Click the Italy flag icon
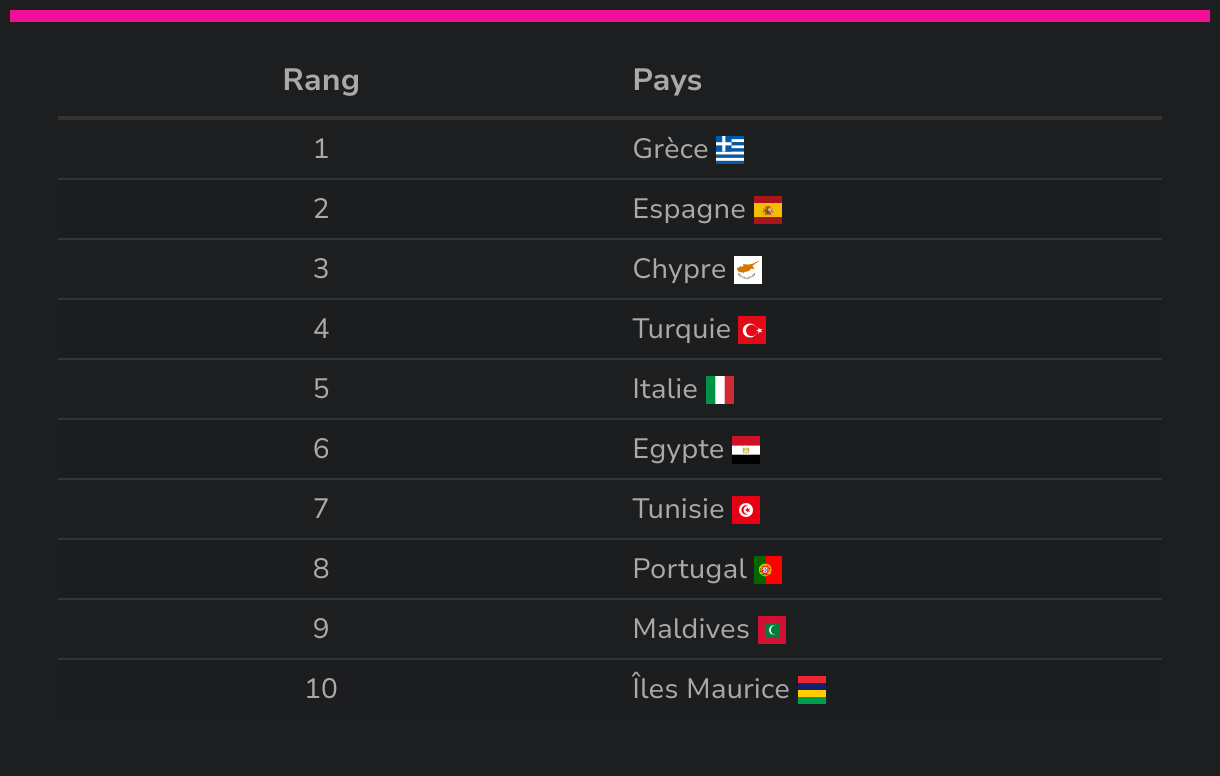 [x=720, y=390]
